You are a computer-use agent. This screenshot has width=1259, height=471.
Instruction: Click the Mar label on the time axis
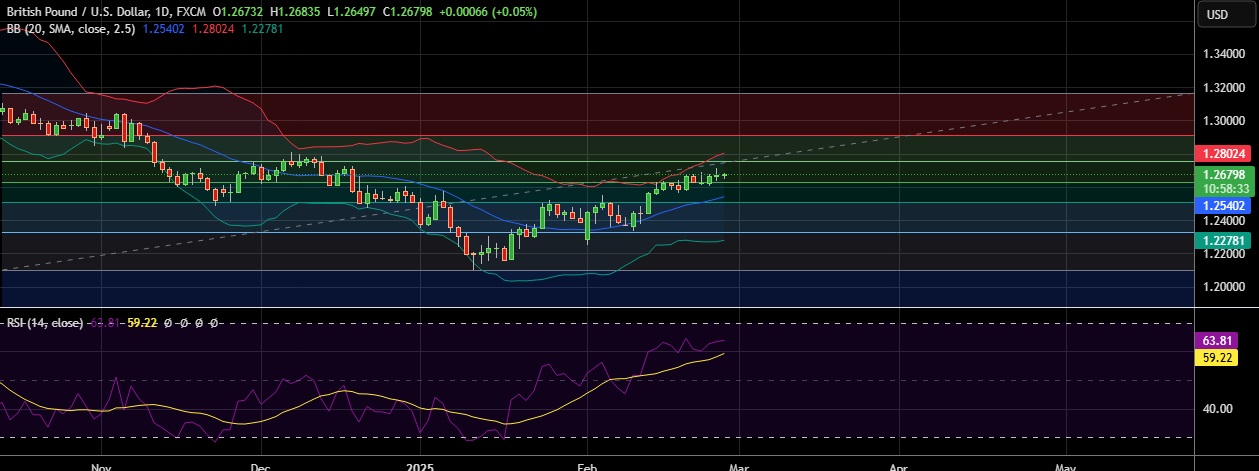(737, 466)
